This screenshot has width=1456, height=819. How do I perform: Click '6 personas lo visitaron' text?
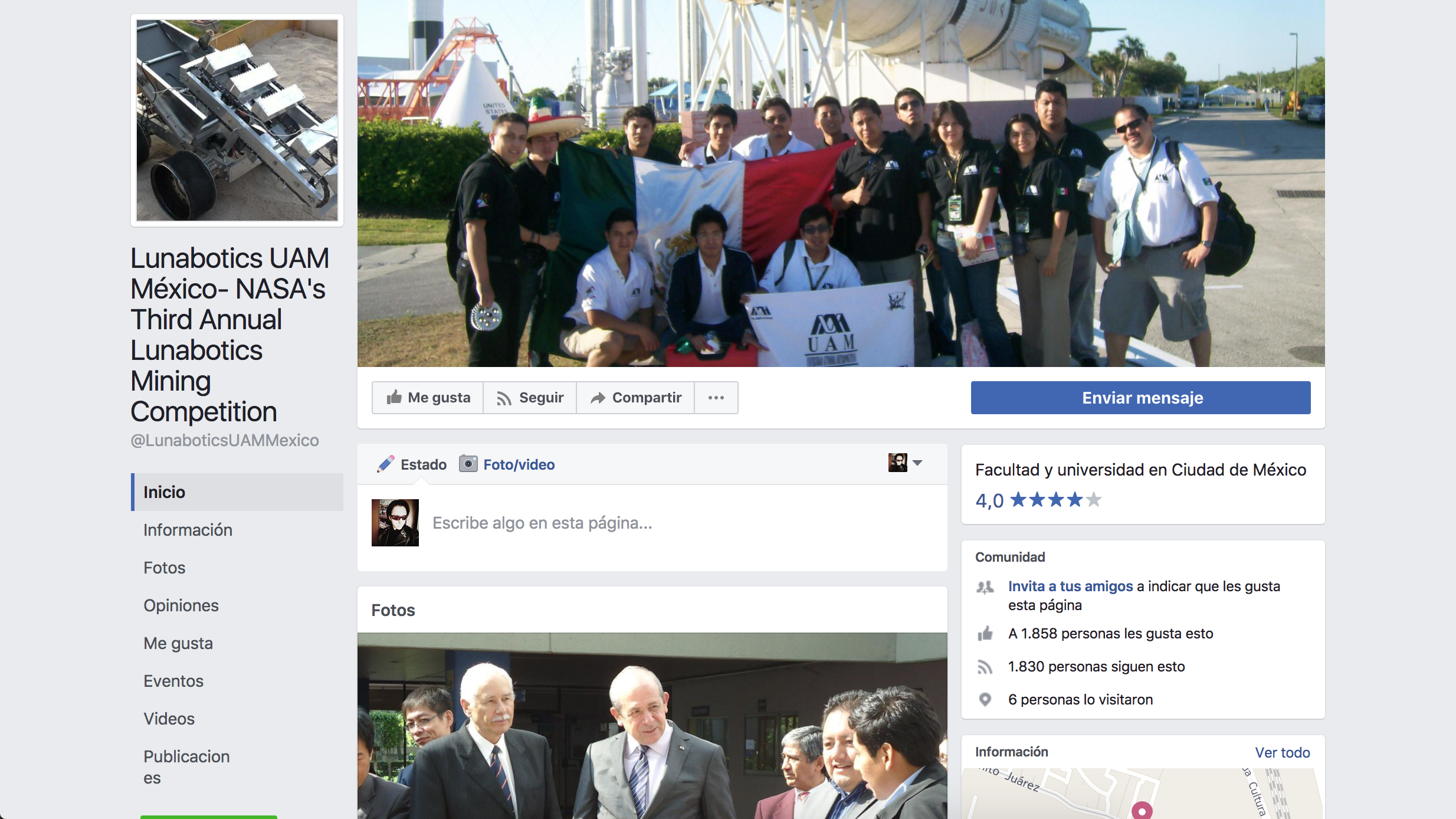[x=1081, y=700]
